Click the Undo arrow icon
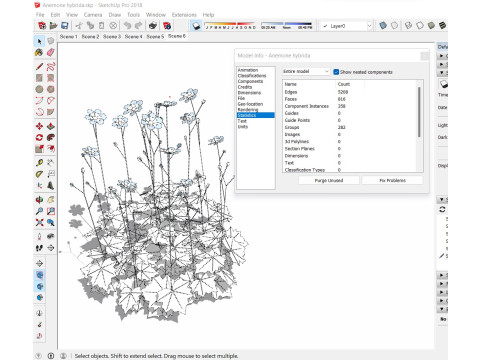This screenshot has width=480, height=360. tap(127, 25)
